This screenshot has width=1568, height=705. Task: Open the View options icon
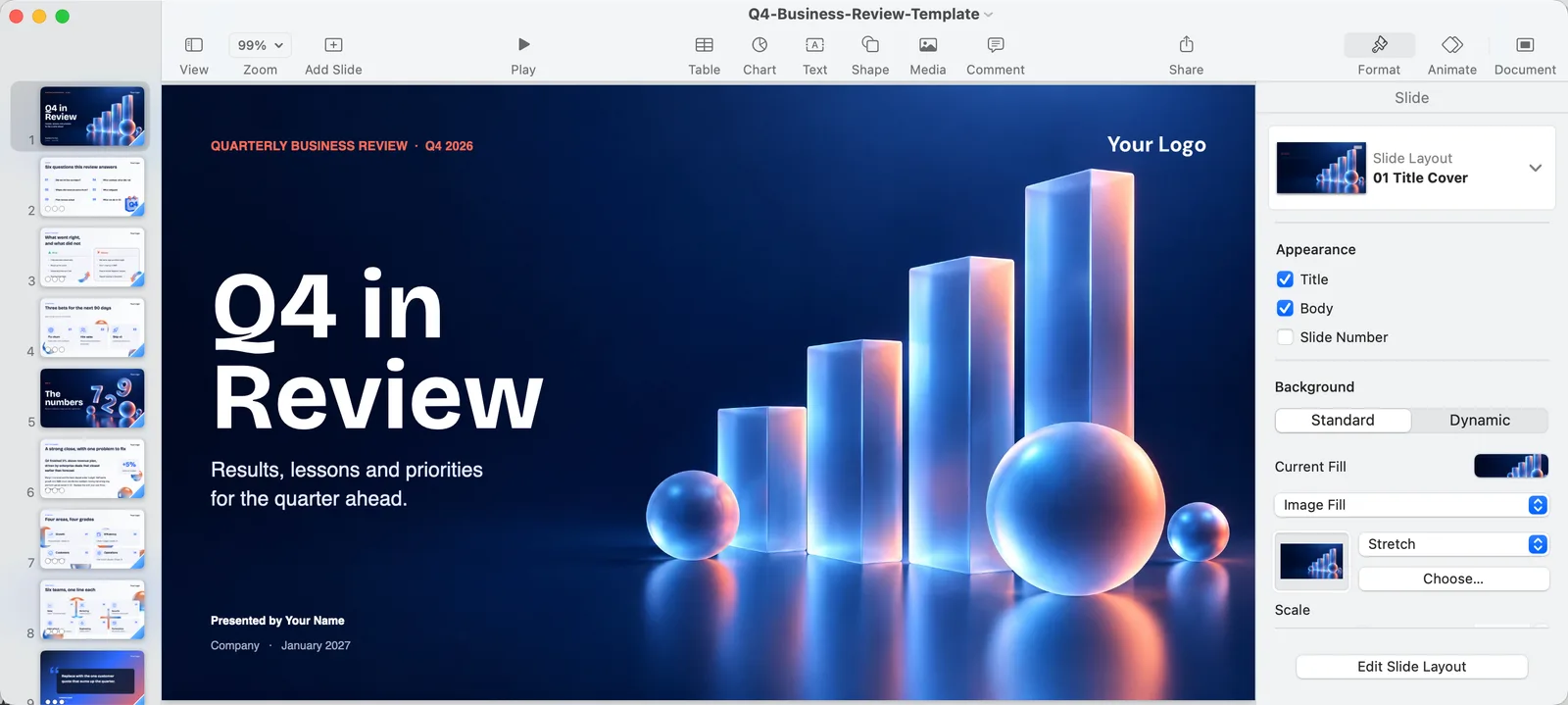tap(194, 45)
